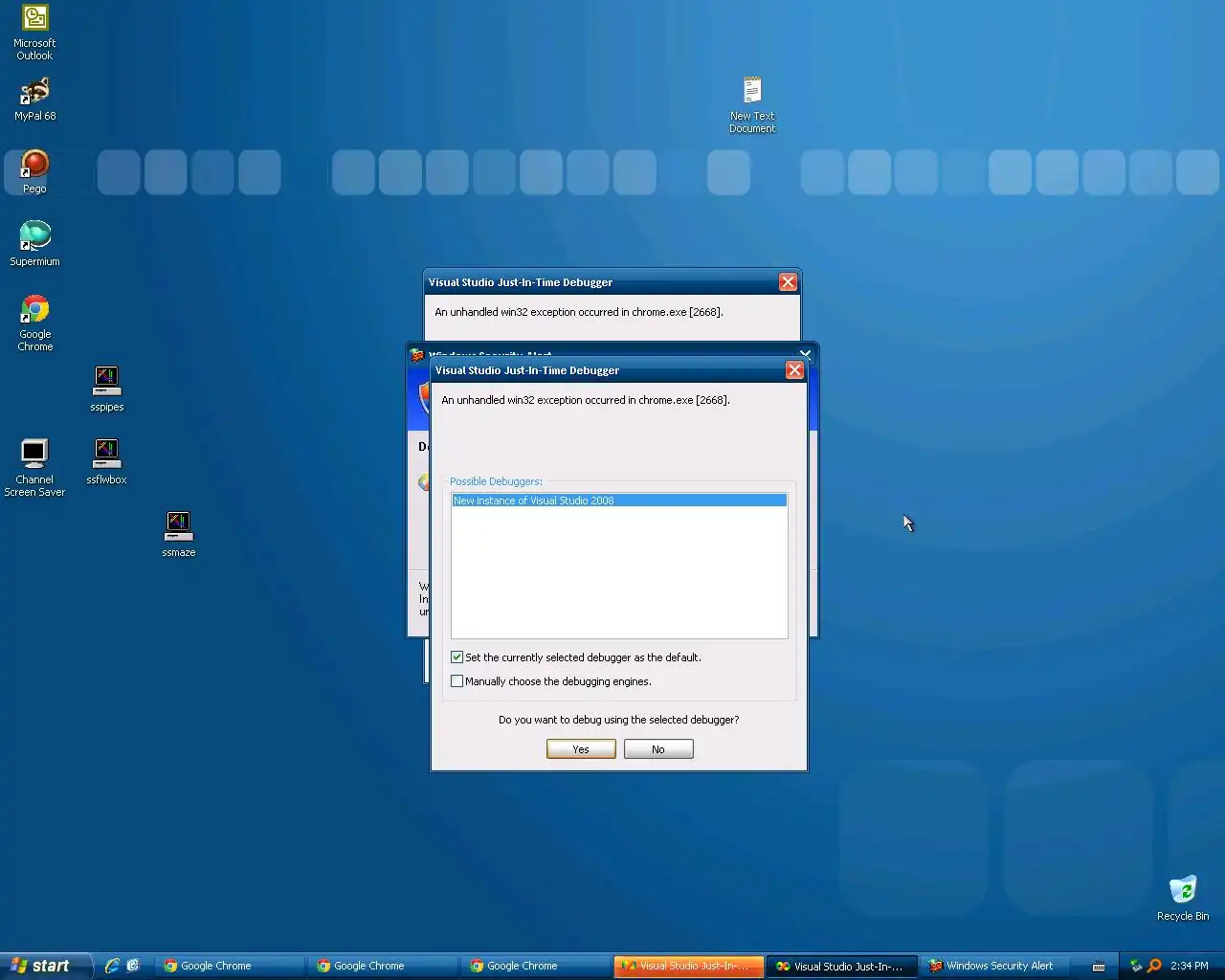Click the keyboard icon in the system tray

point(1099,966)
